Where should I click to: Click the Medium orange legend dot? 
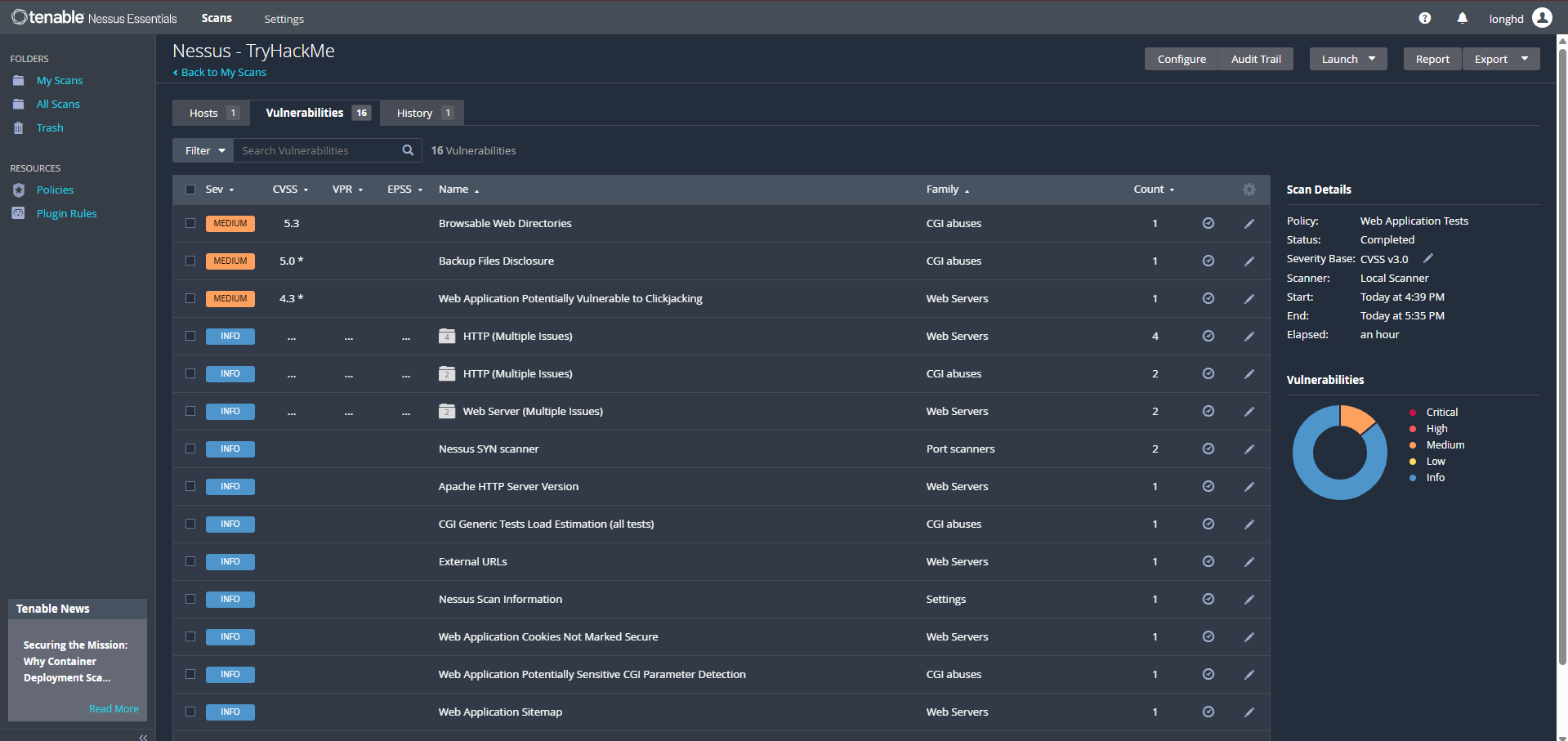(1413, 445)
